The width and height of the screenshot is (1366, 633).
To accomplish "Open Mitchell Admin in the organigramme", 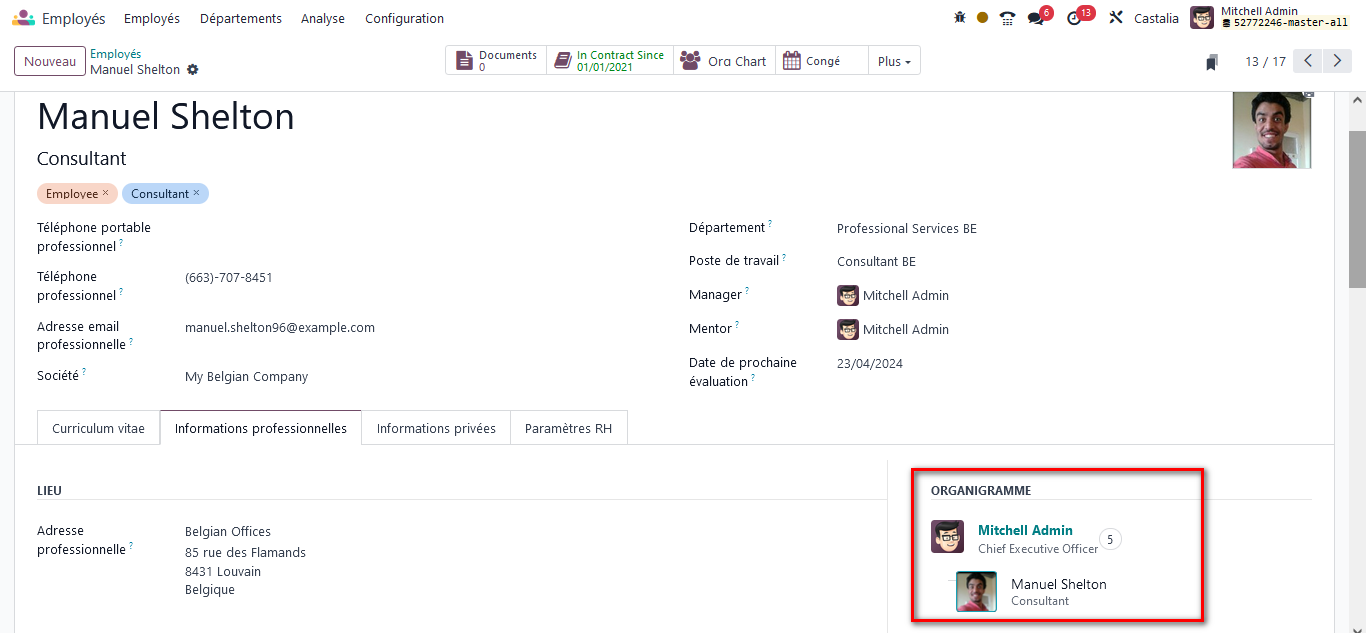I will (x=1024, y=530).
